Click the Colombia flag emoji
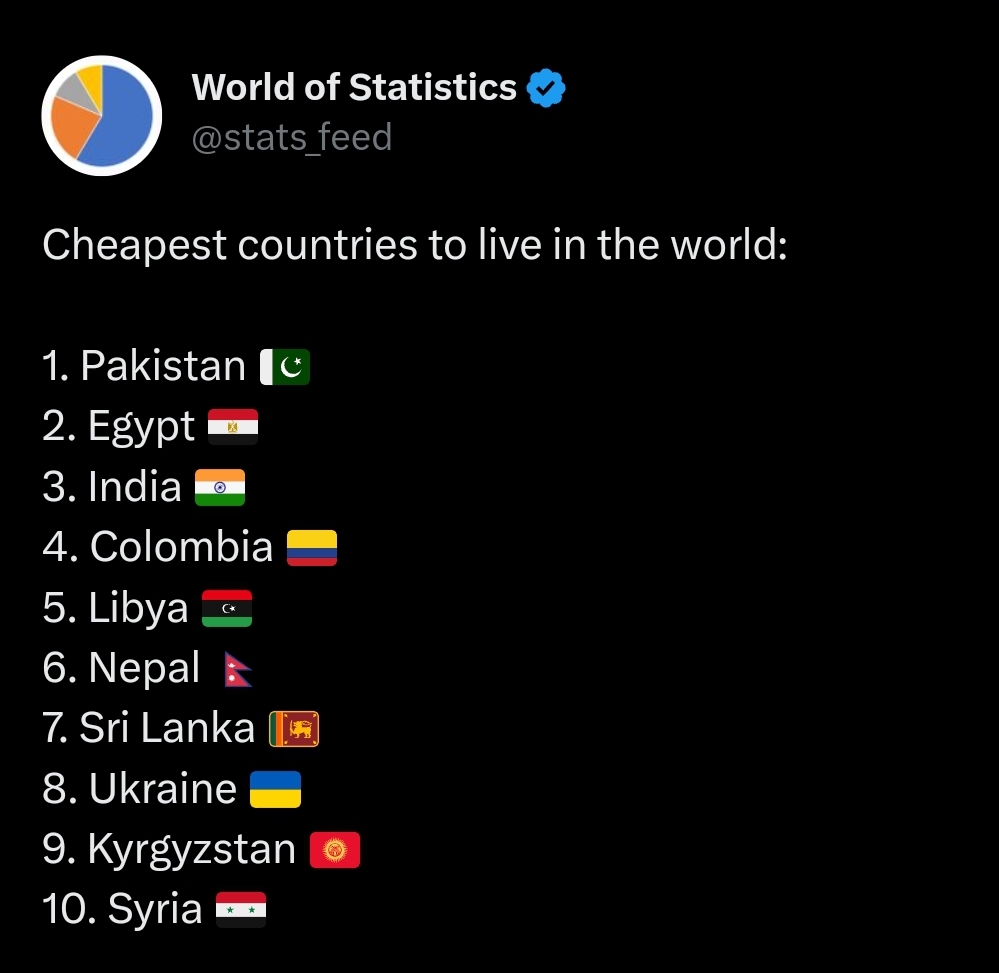 pyautogui.click(x=312, y=548)
